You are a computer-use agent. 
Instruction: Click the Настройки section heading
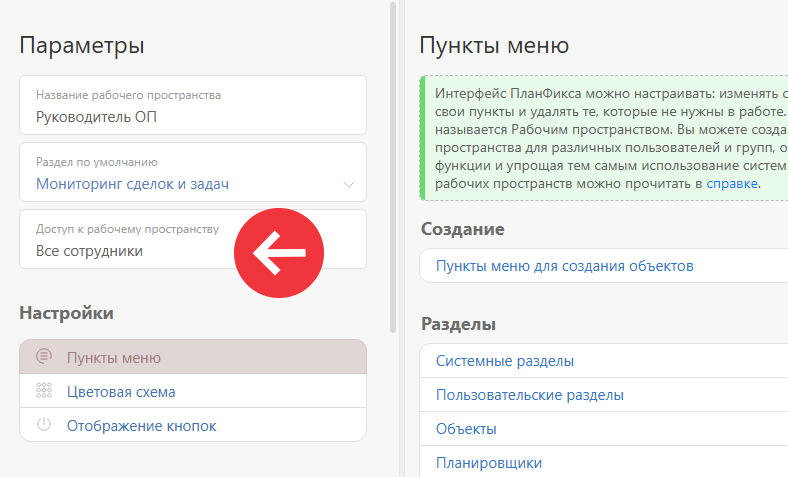(x=66, y=313)
